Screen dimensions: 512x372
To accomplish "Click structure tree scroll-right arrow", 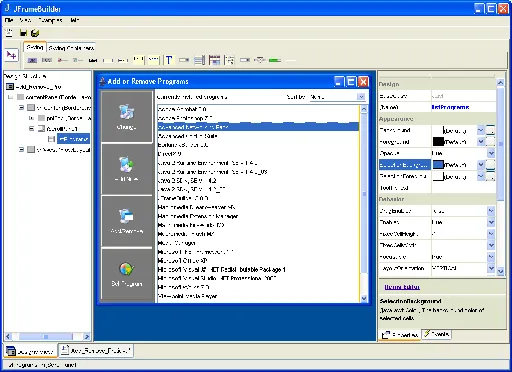I will point(87,337).
